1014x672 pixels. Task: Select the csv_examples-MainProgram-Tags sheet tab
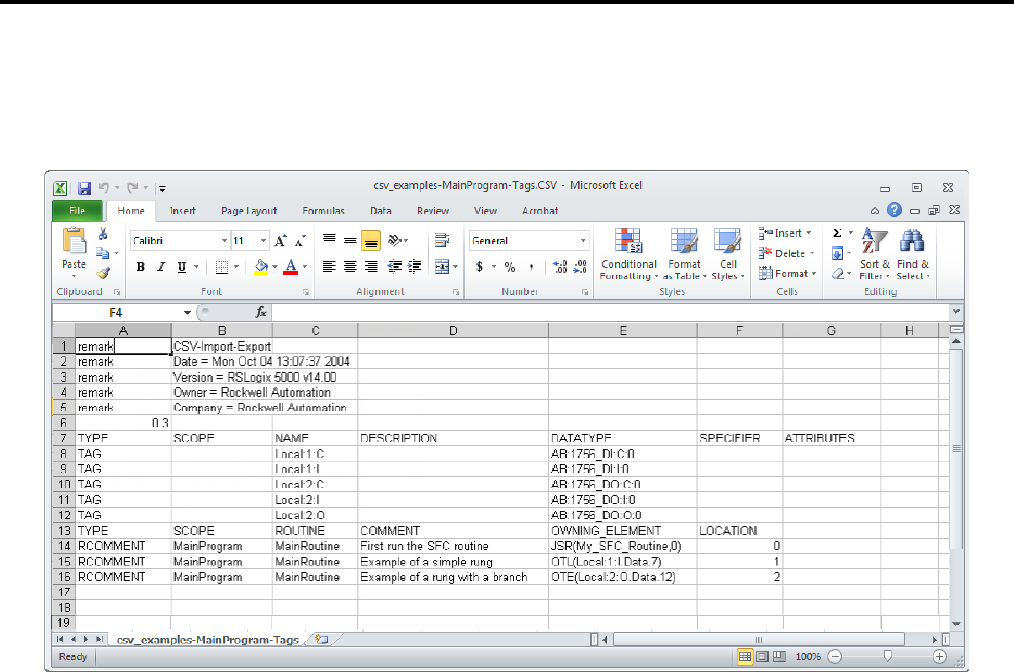click(208, 639)
